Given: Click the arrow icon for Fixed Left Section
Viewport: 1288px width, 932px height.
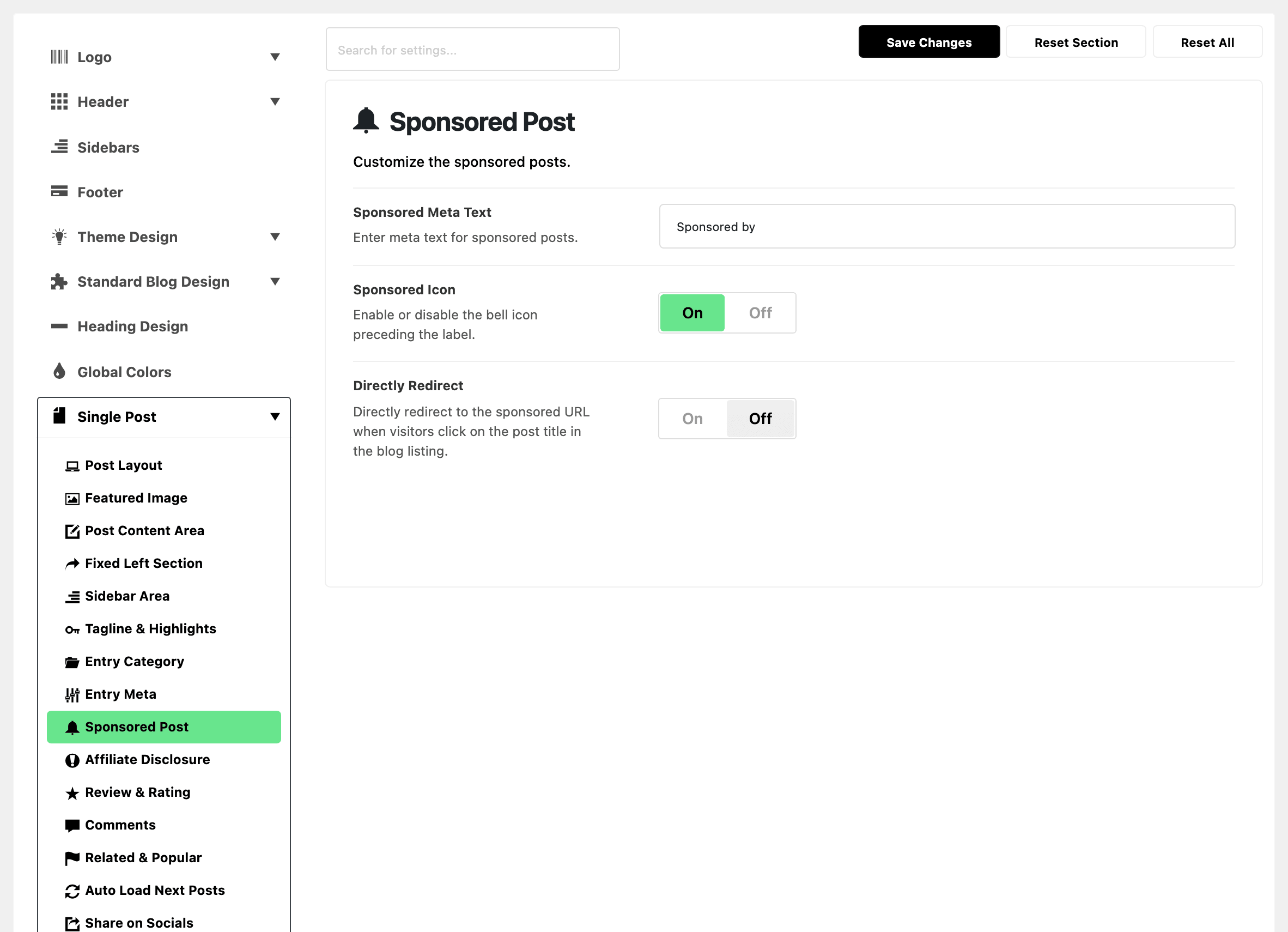Looking at the screenshot, I should click(x=72, y=564).
